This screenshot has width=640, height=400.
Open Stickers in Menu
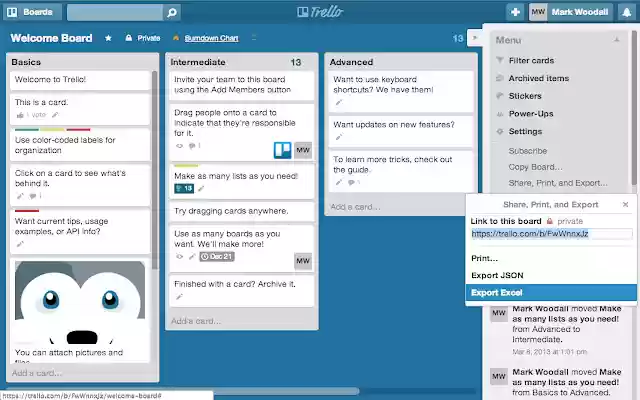(x=525, y=96)
